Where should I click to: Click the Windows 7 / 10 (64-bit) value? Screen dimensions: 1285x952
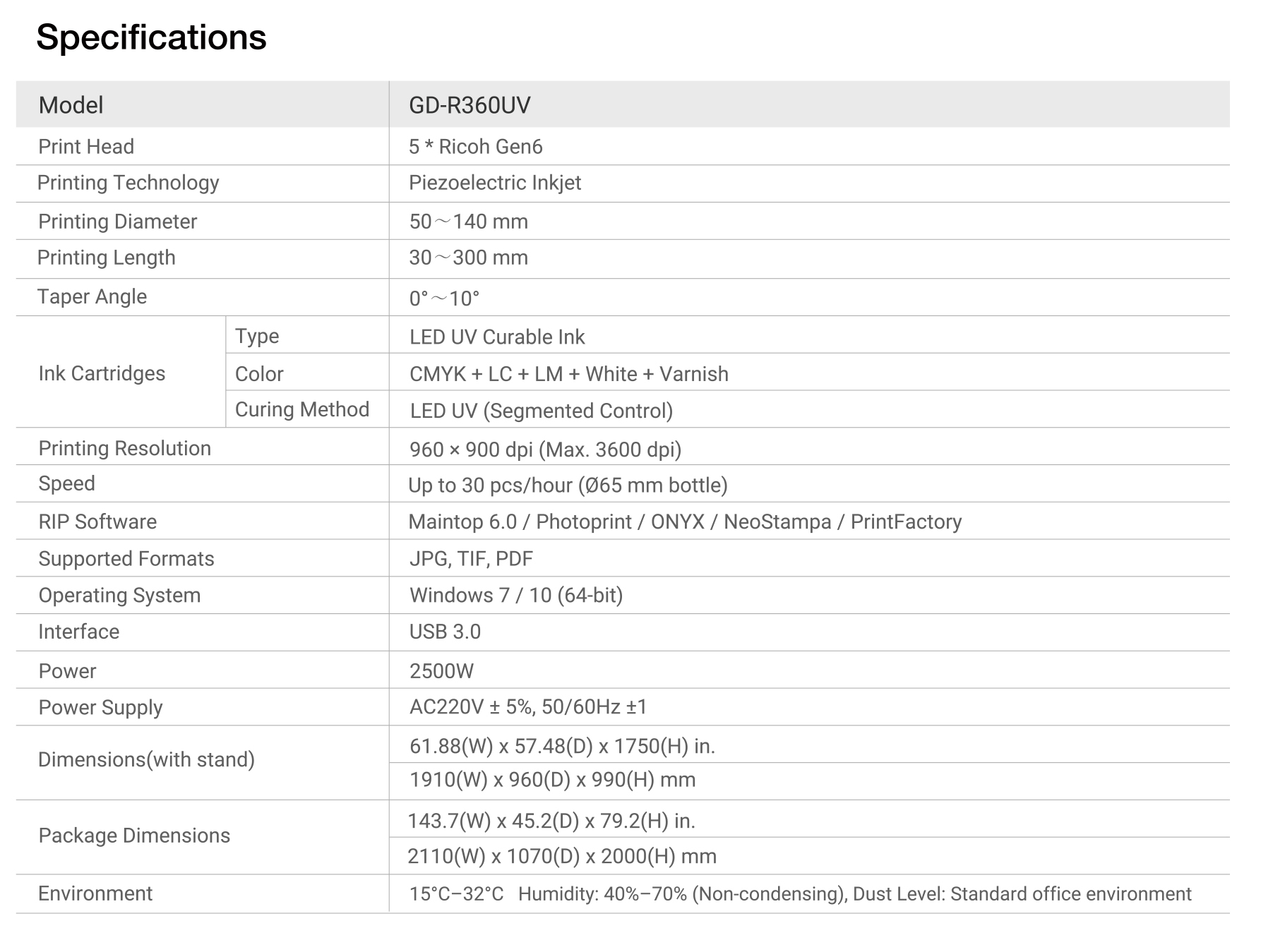click(x=515, y=596)
